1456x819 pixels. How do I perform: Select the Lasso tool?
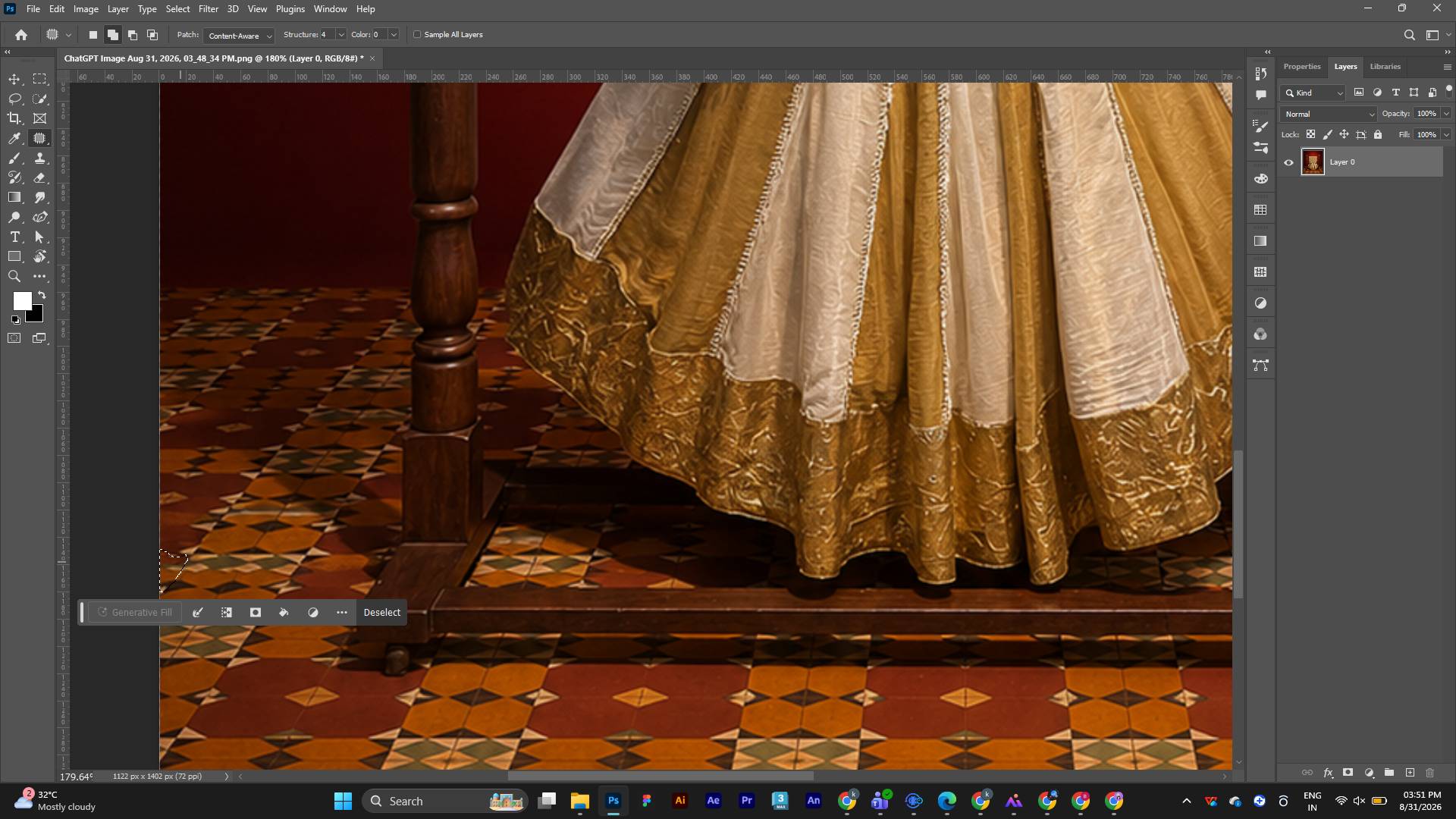tap(14, 99)
